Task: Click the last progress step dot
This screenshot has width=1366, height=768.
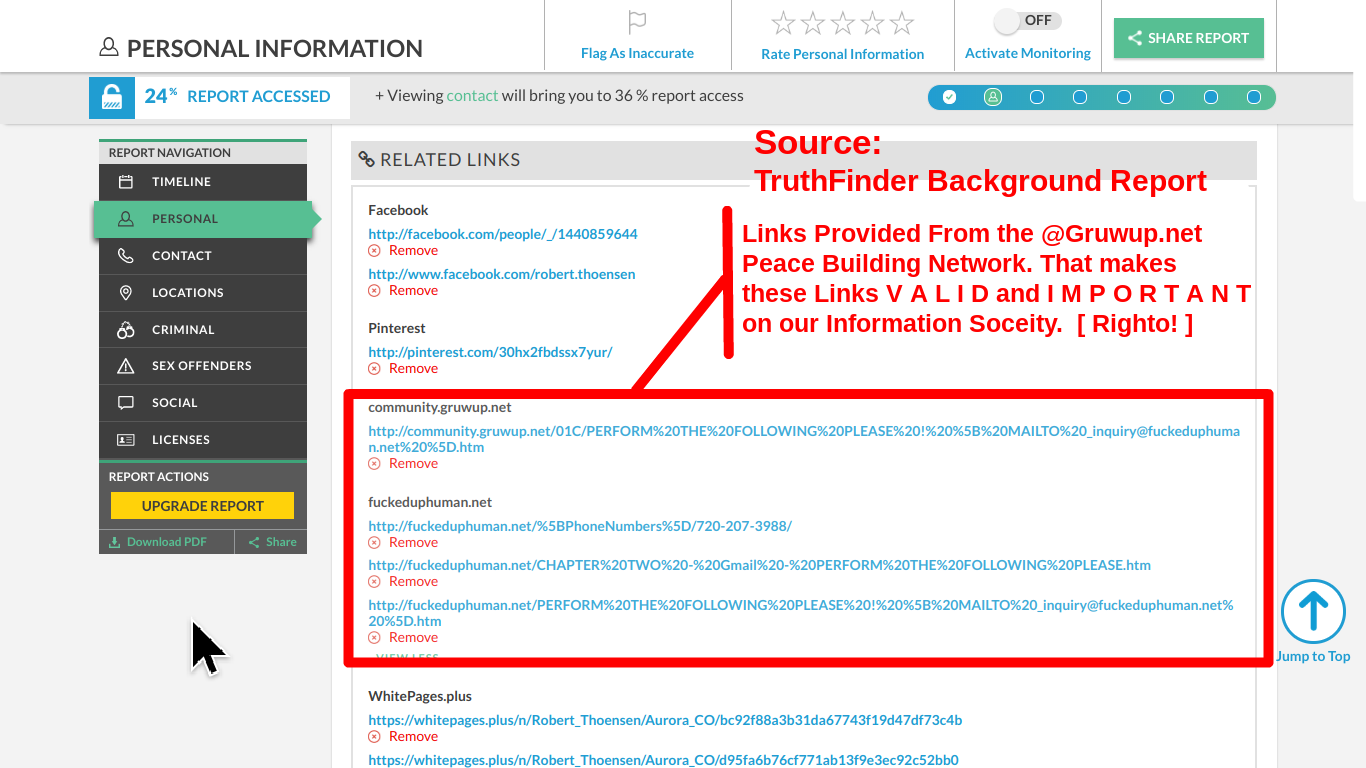Action: 1254,97
